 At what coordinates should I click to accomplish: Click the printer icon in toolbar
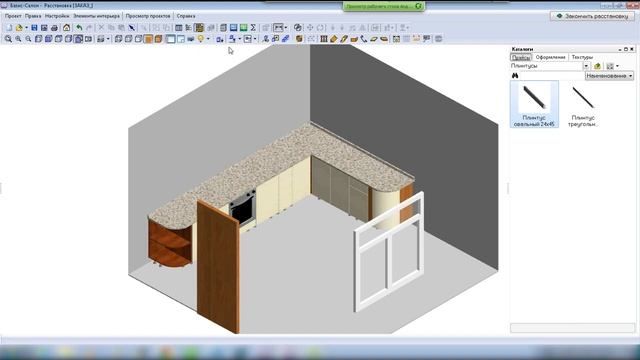tap(54, 28)
